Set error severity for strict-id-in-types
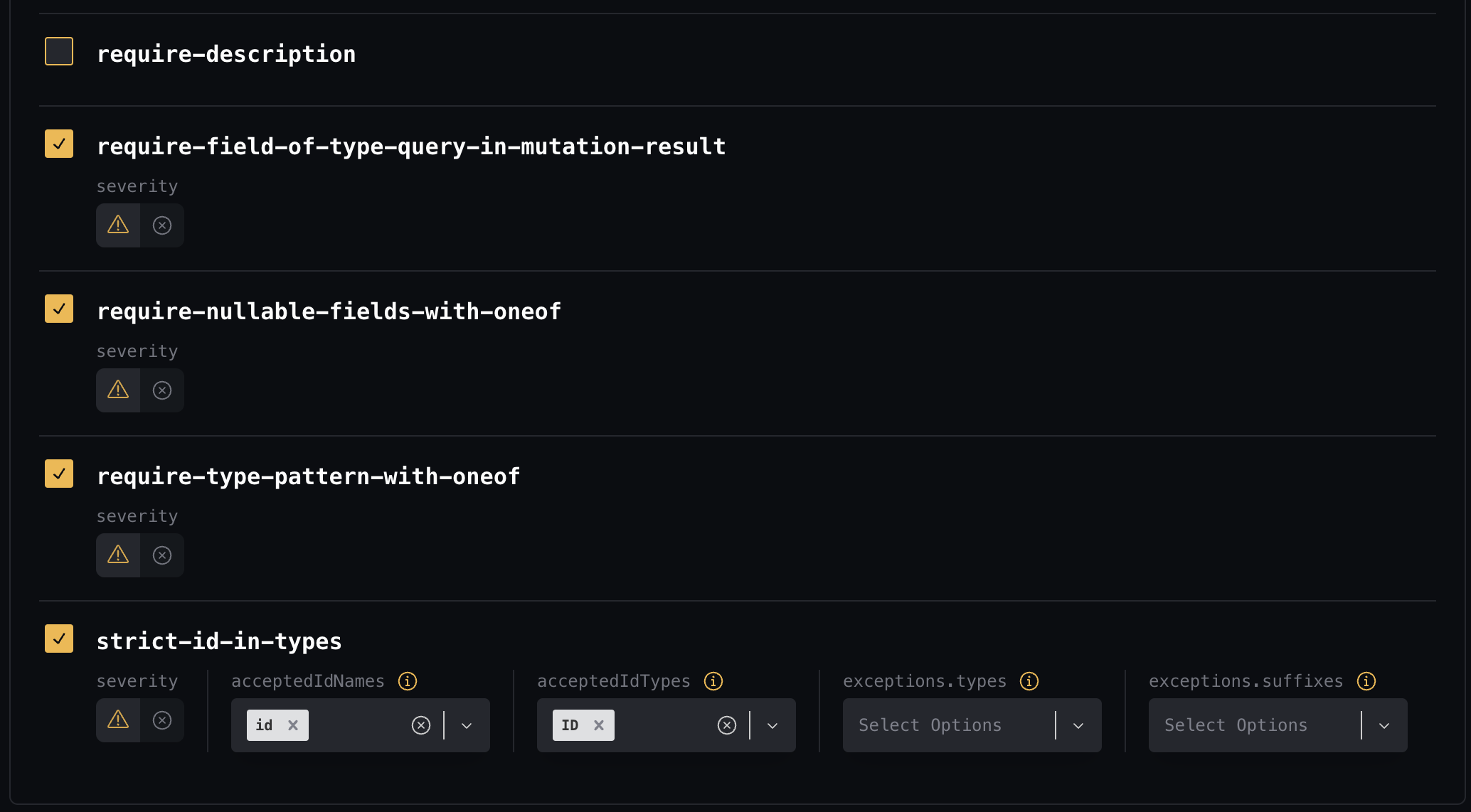 162,720
